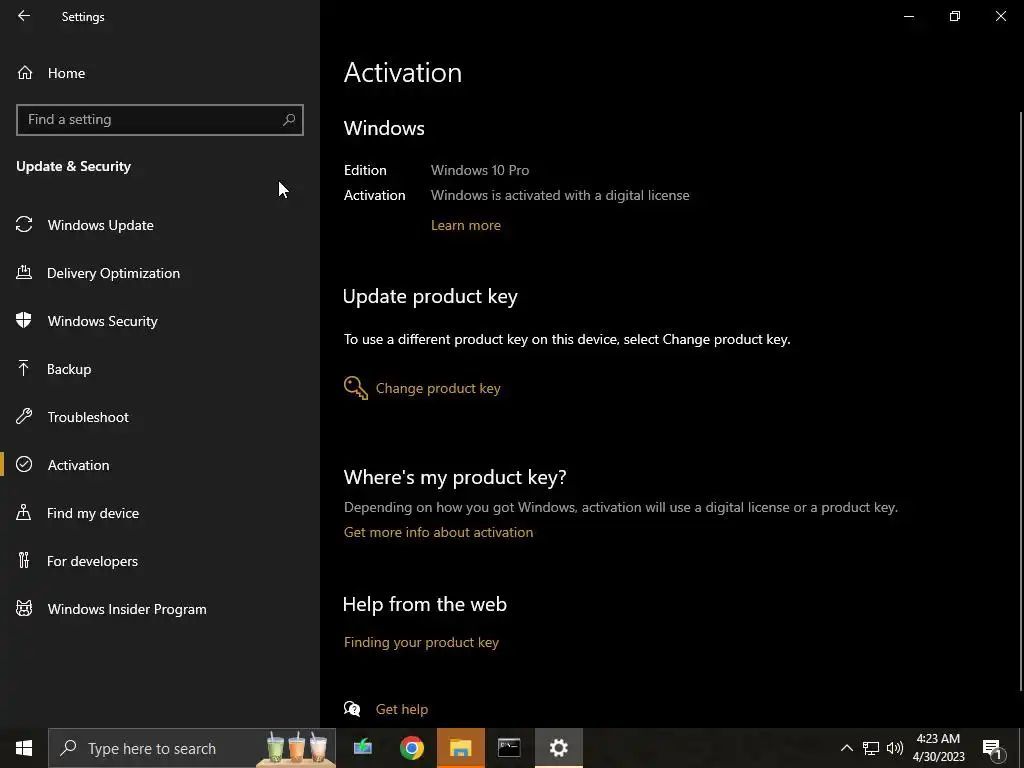Click the 'Update product key' heading
The width and height of the screenshot is (1024, 768).
click(430, 296)
